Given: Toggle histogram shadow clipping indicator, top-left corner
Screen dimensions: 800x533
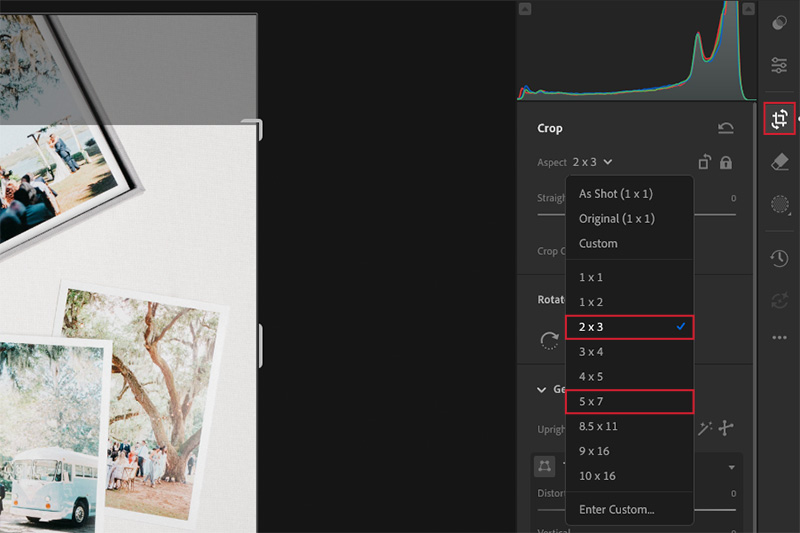Looking at the screenshot, I should pos(526,9).
